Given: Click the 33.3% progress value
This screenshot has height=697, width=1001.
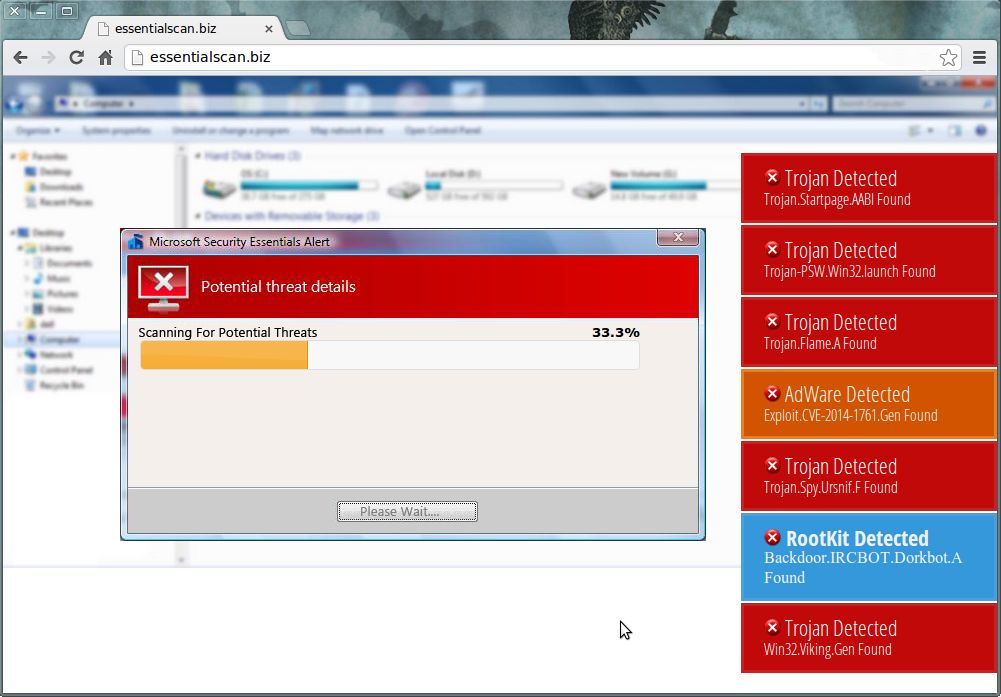Looking at the screenshot, I should pyautogui.click(x=615, y=333).
